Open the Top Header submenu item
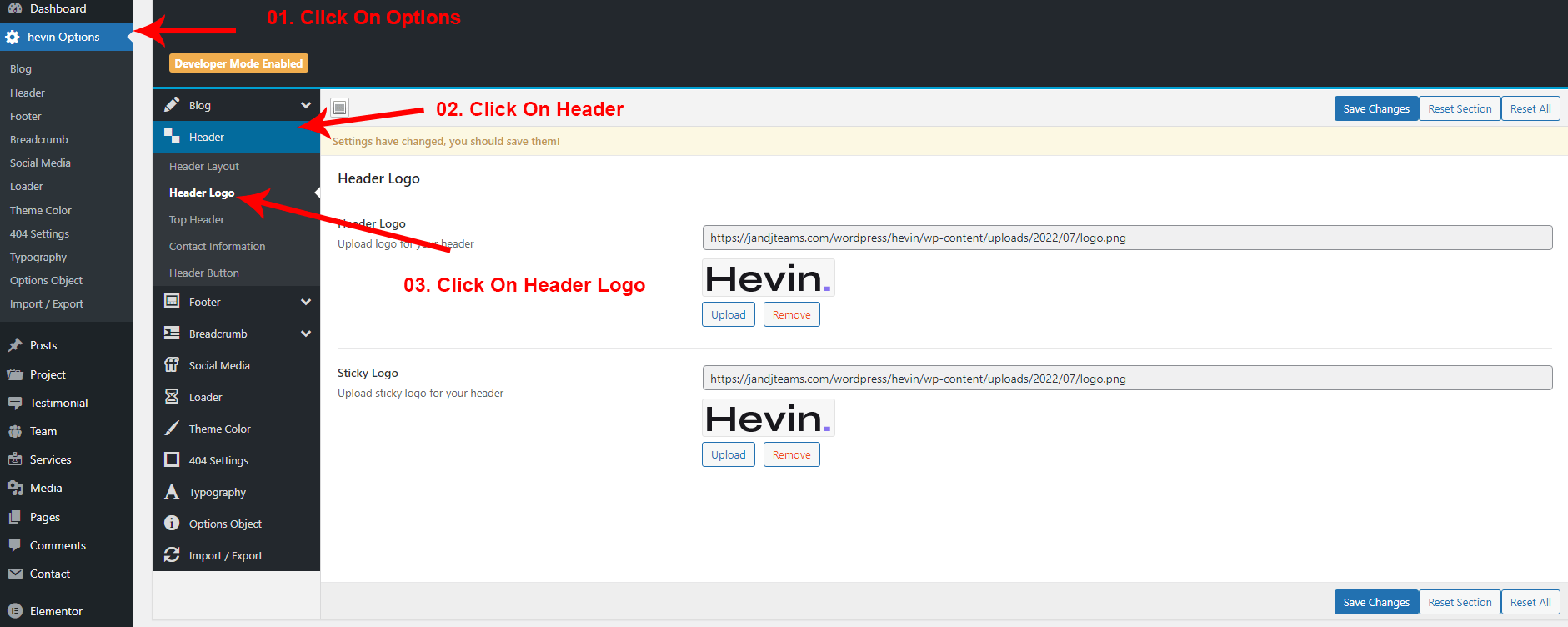 (x=197, y=220)
